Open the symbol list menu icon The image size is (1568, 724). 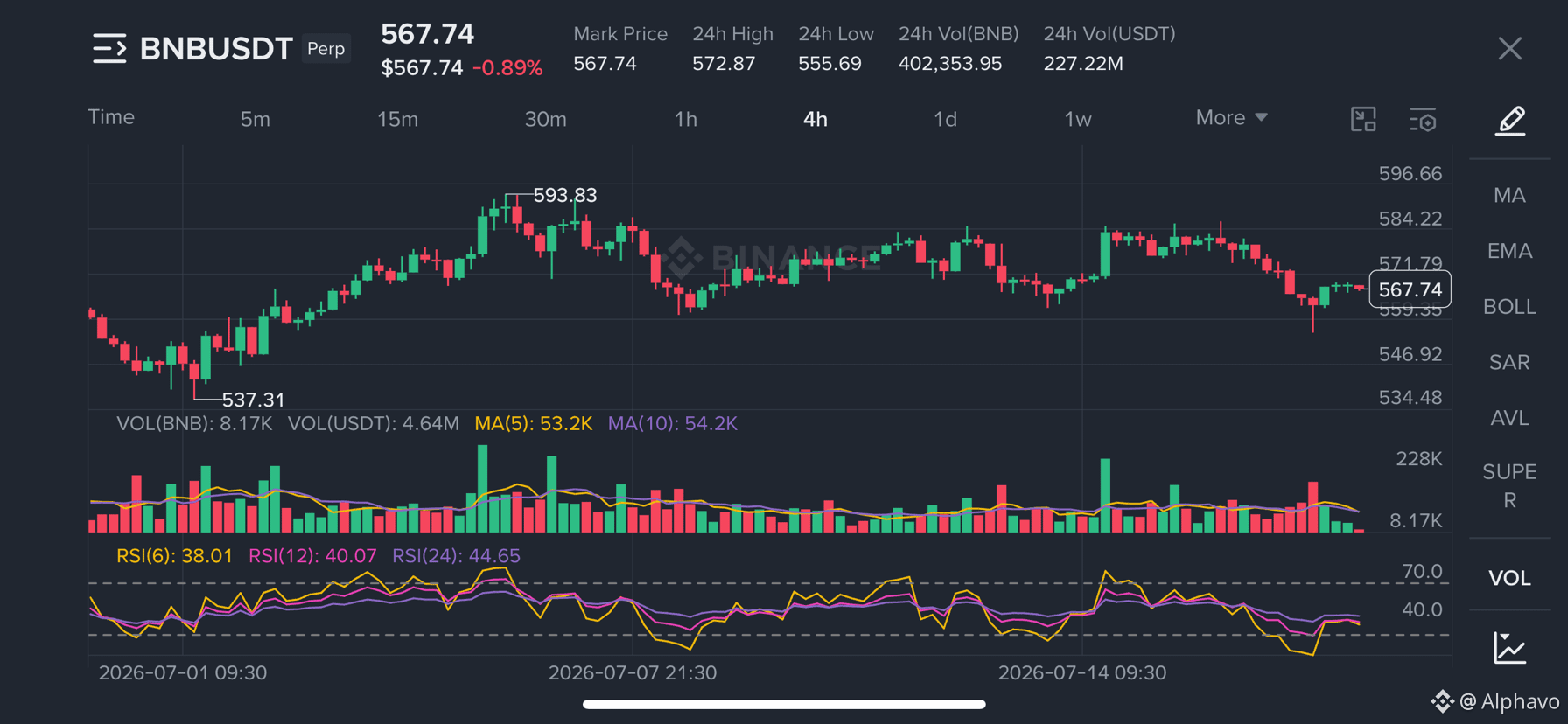click(x=109, y=49)
